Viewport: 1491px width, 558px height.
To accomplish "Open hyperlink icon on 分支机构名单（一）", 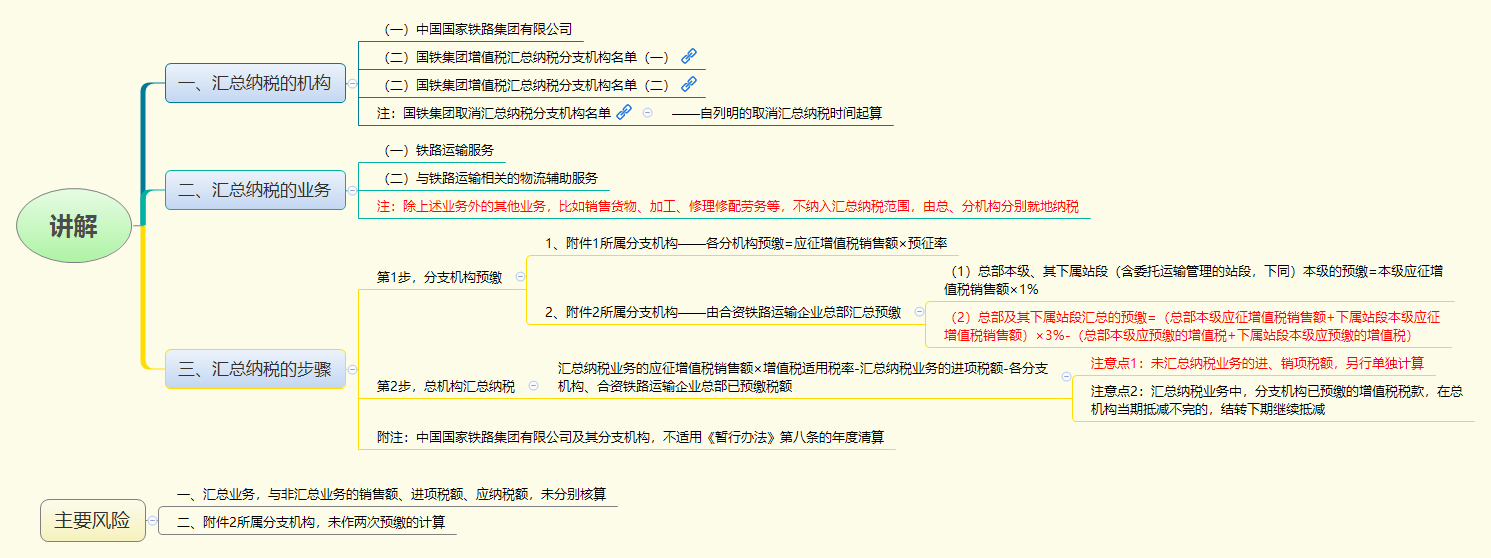I will (688, 57).
